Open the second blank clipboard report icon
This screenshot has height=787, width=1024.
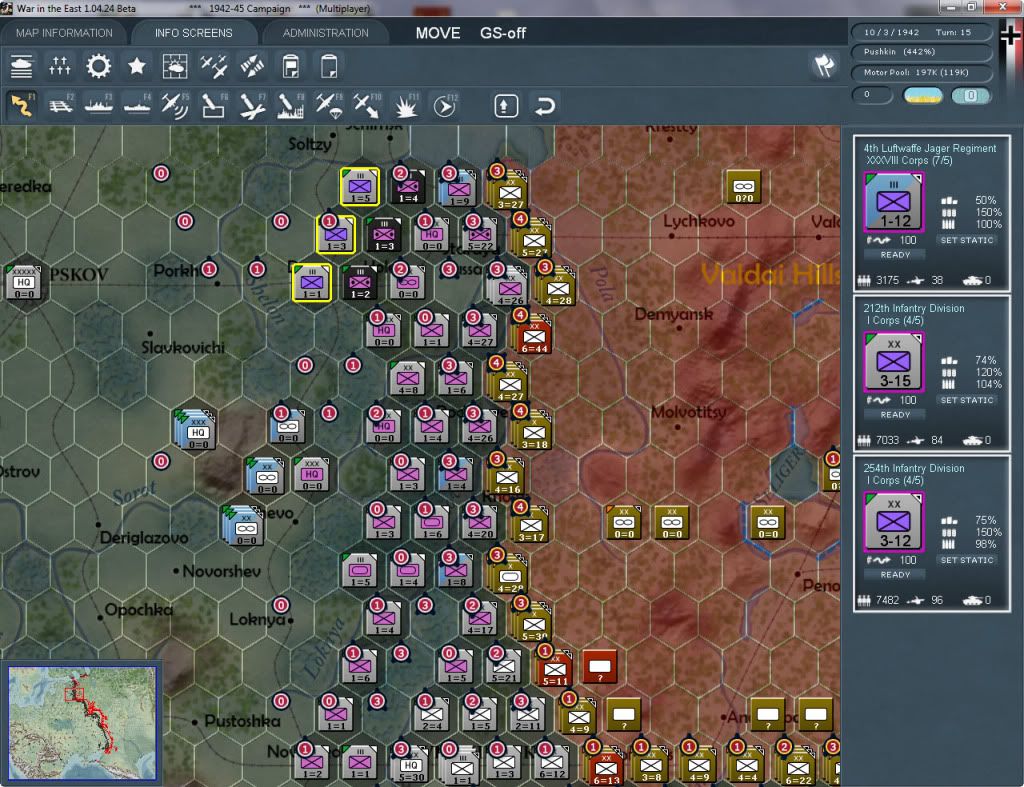tap(329, 66)
